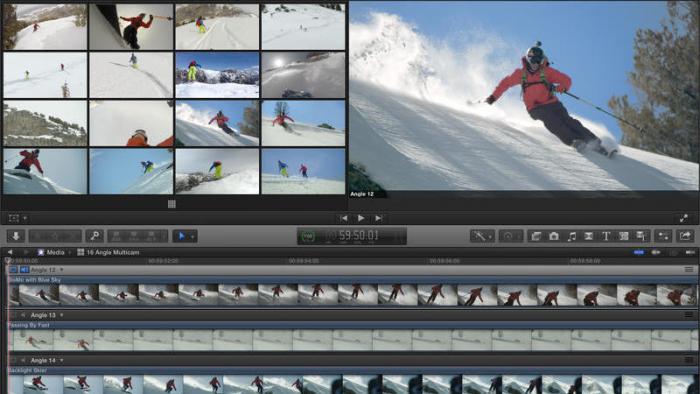
Task: Toggle solo selected clips
Action: (x=673, y=252)
